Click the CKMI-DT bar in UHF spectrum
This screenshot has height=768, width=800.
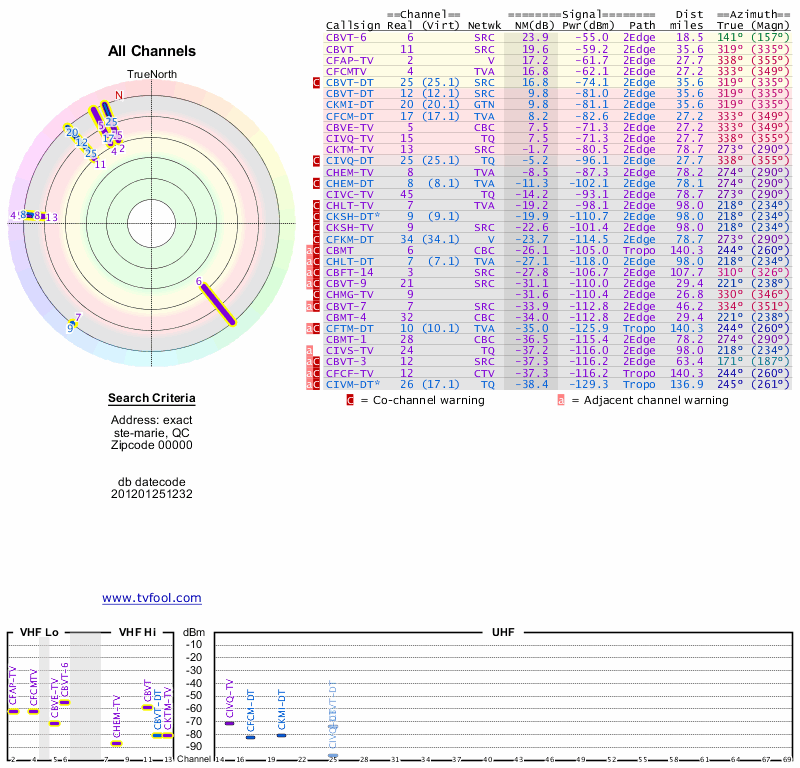(x=281, y=735)
